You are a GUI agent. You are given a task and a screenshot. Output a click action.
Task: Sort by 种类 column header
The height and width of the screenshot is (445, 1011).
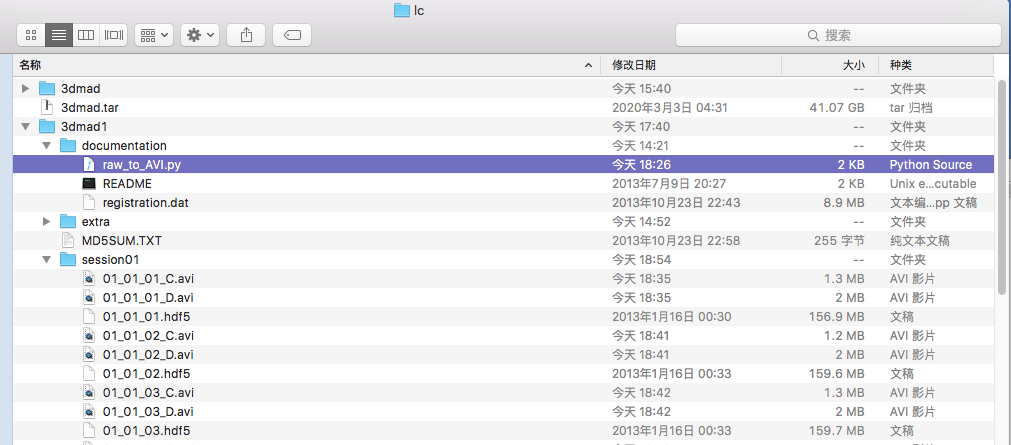[x=937, y=65]
